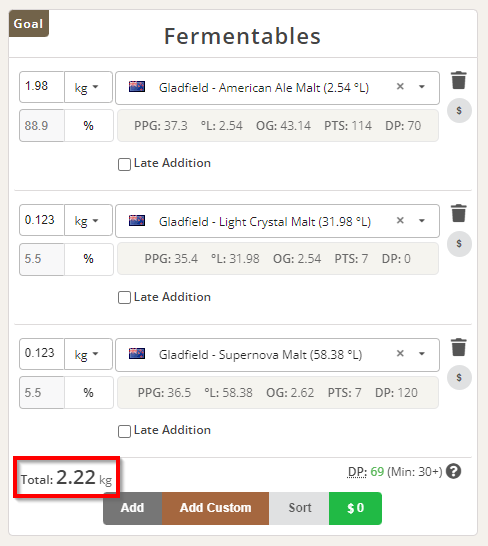This screenshot has width=488, height=546.
Task: Clear the Supernova Malt selection
Action: [400, 354]
